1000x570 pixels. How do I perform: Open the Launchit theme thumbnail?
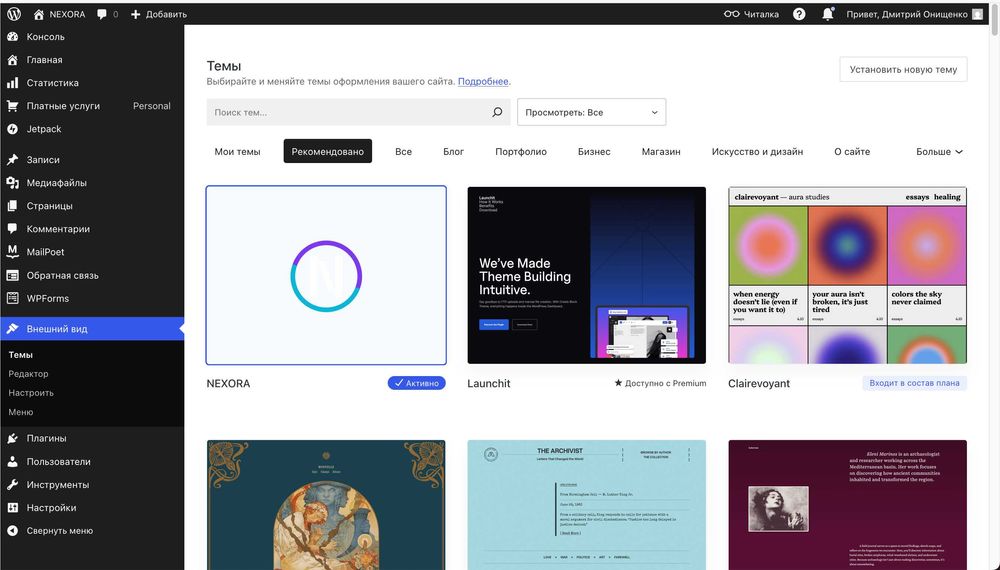[586, 275]
